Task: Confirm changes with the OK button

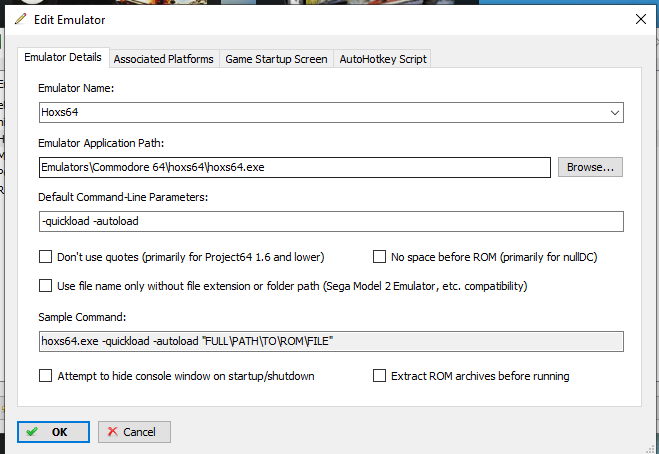Action: pyautogui.click(x=53, y=432)
